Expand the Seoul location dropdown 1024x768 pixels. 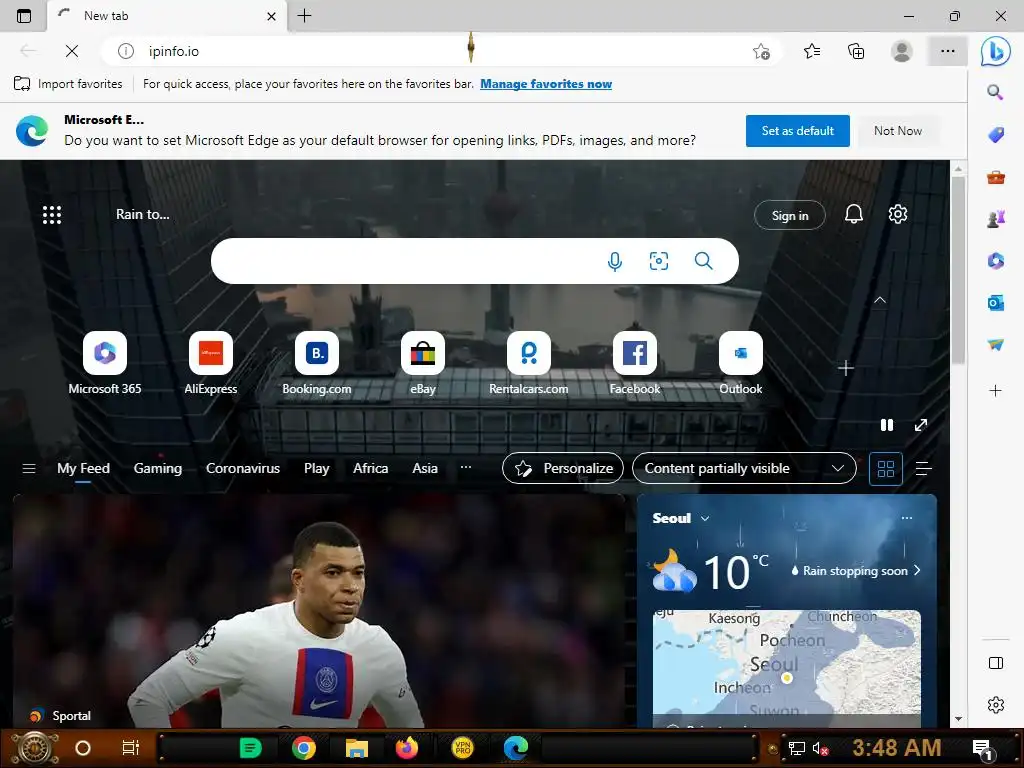[x=705, y=519]
